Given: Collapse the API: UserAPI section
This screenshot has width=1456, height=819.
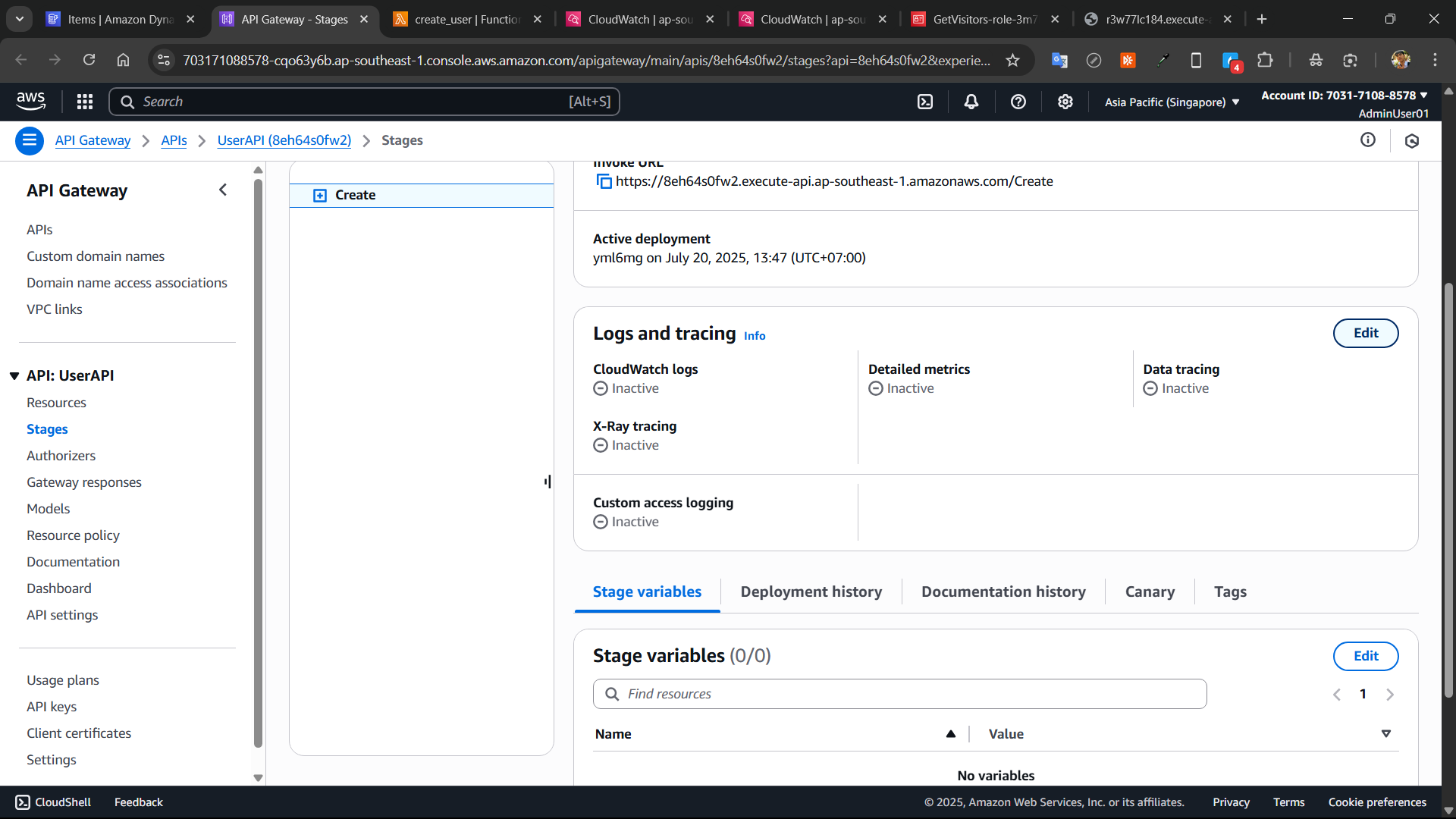Looking at the screenshot, I should (14, 376).
